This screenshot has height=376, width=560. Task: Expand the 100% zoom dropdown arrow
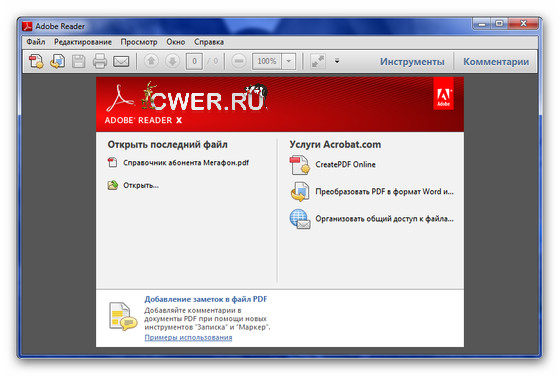pyautogui.click(x=289, y=61)
